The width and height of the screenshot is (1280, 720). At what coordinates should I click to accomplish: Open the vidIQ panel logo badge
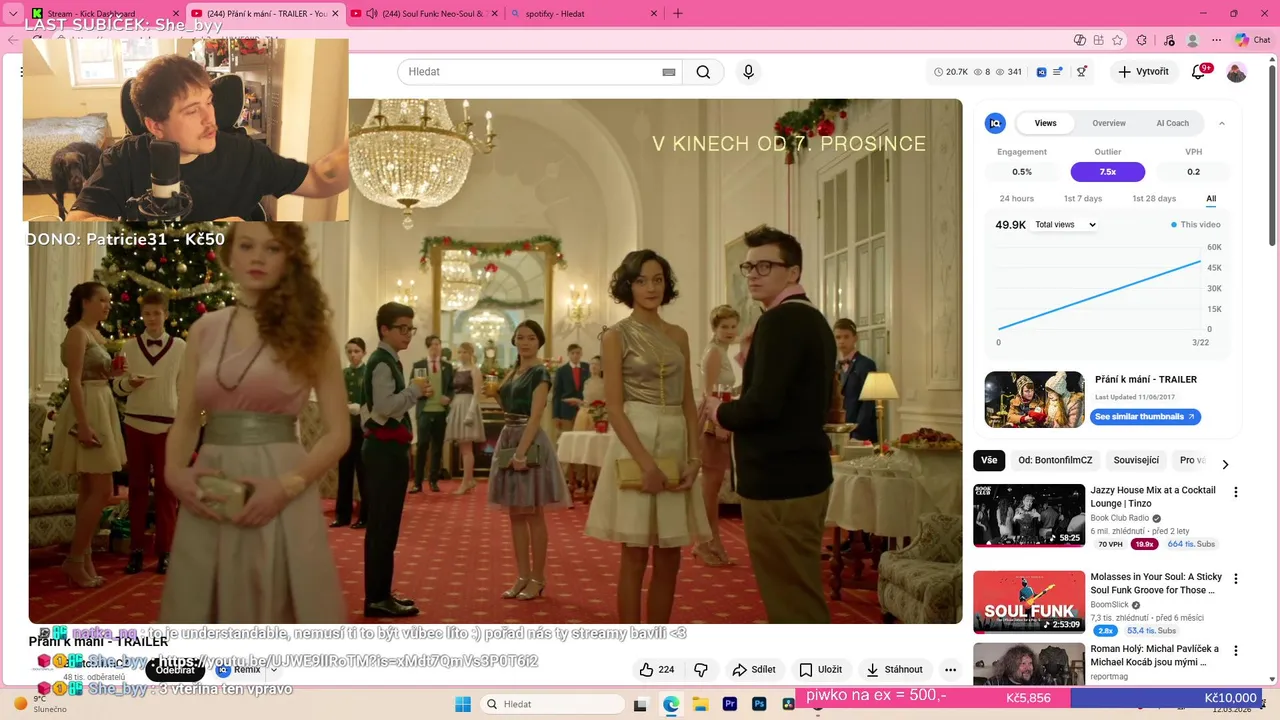(x=995, y=123)
